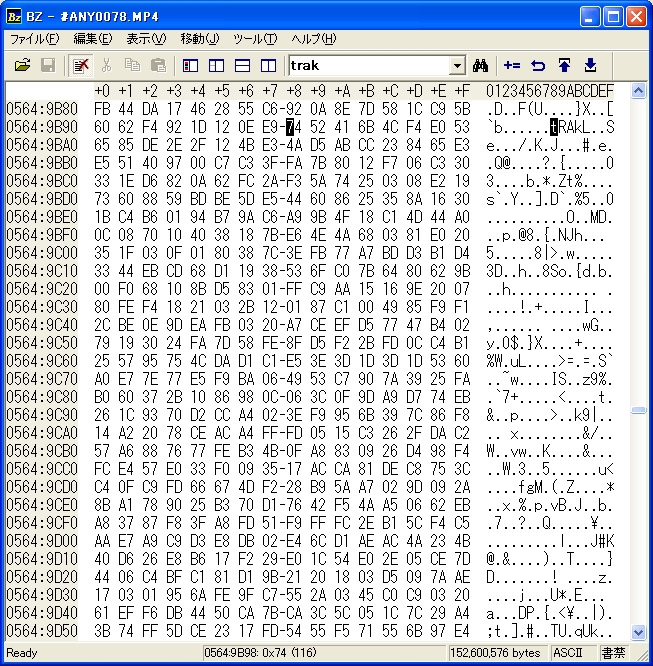Close the BZ window
This screenshot has height=666, width=653.
pyautogui.click(x=636, y=17)
